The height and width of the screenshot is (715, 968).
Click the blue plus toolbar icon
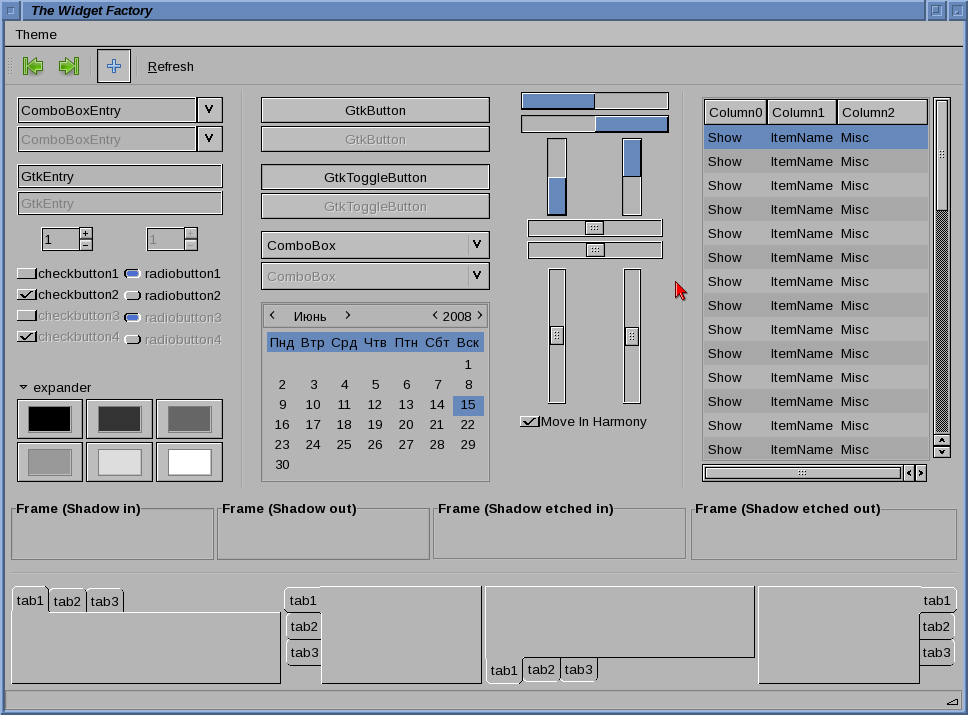(x=113, y=65)
